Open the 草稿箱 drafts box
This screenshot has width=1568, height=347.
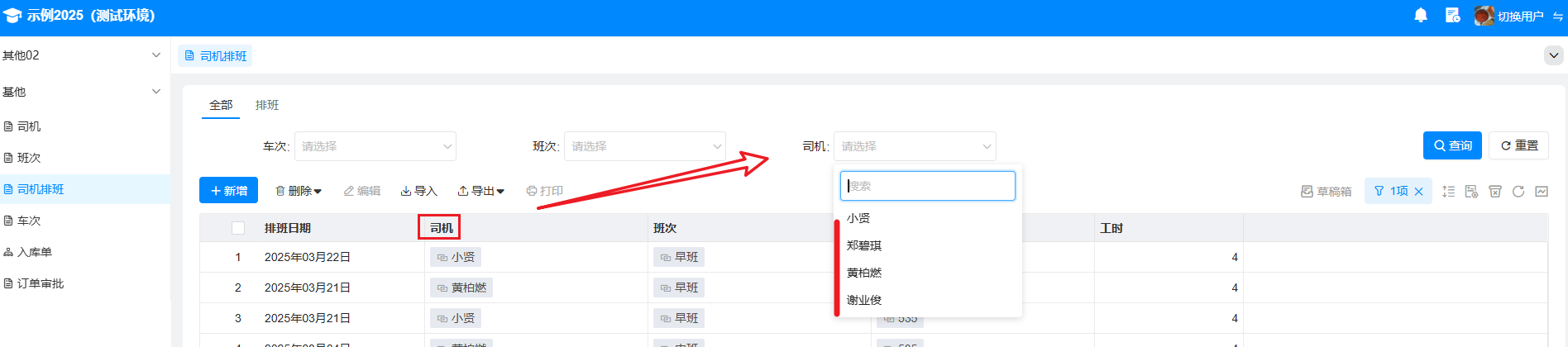tap(1326, 191)
